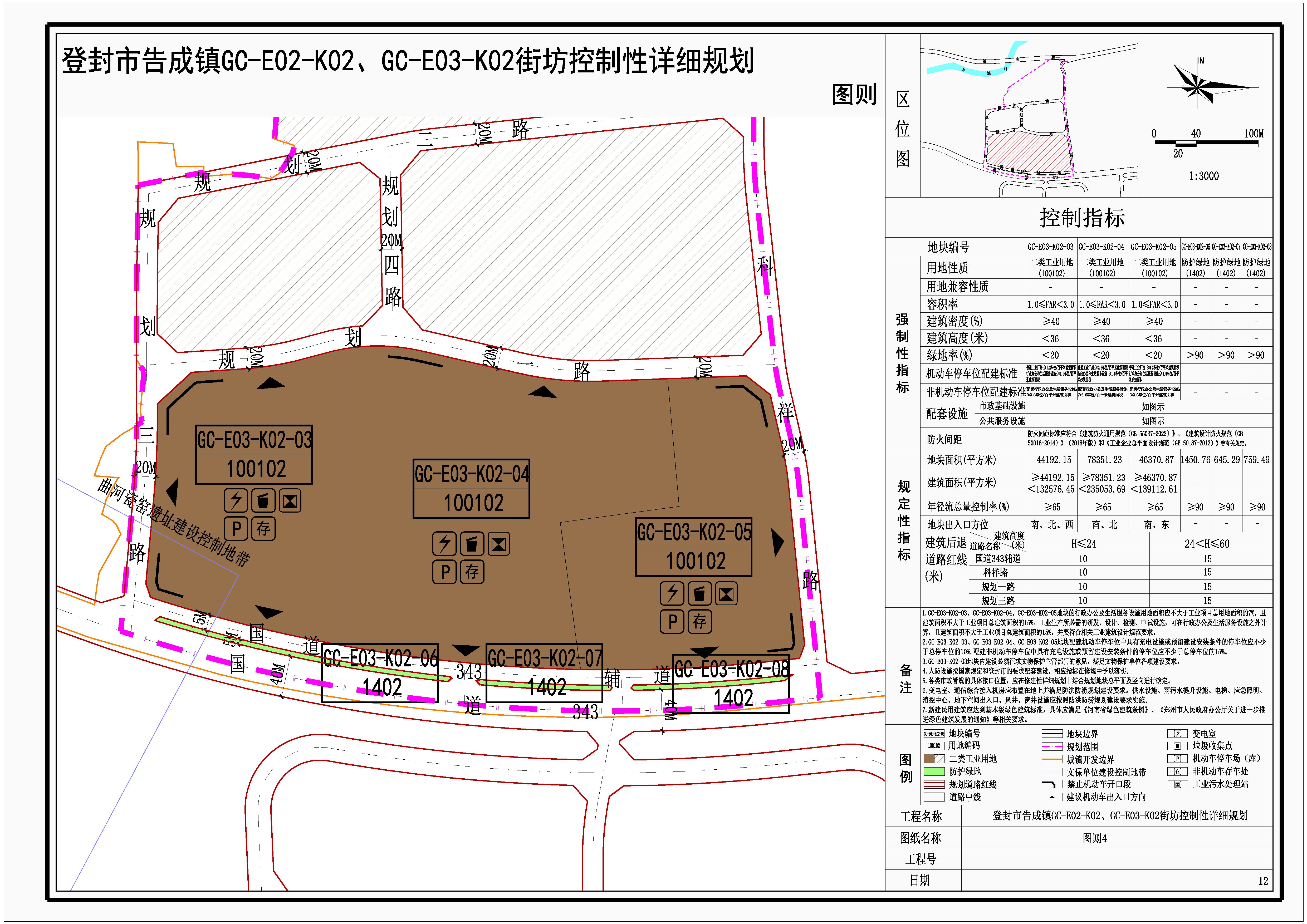This screenshot has height=924, width=1307.
Task: Click the GC-E03-K02-04 column header in the table
Action: (1103, 247)
